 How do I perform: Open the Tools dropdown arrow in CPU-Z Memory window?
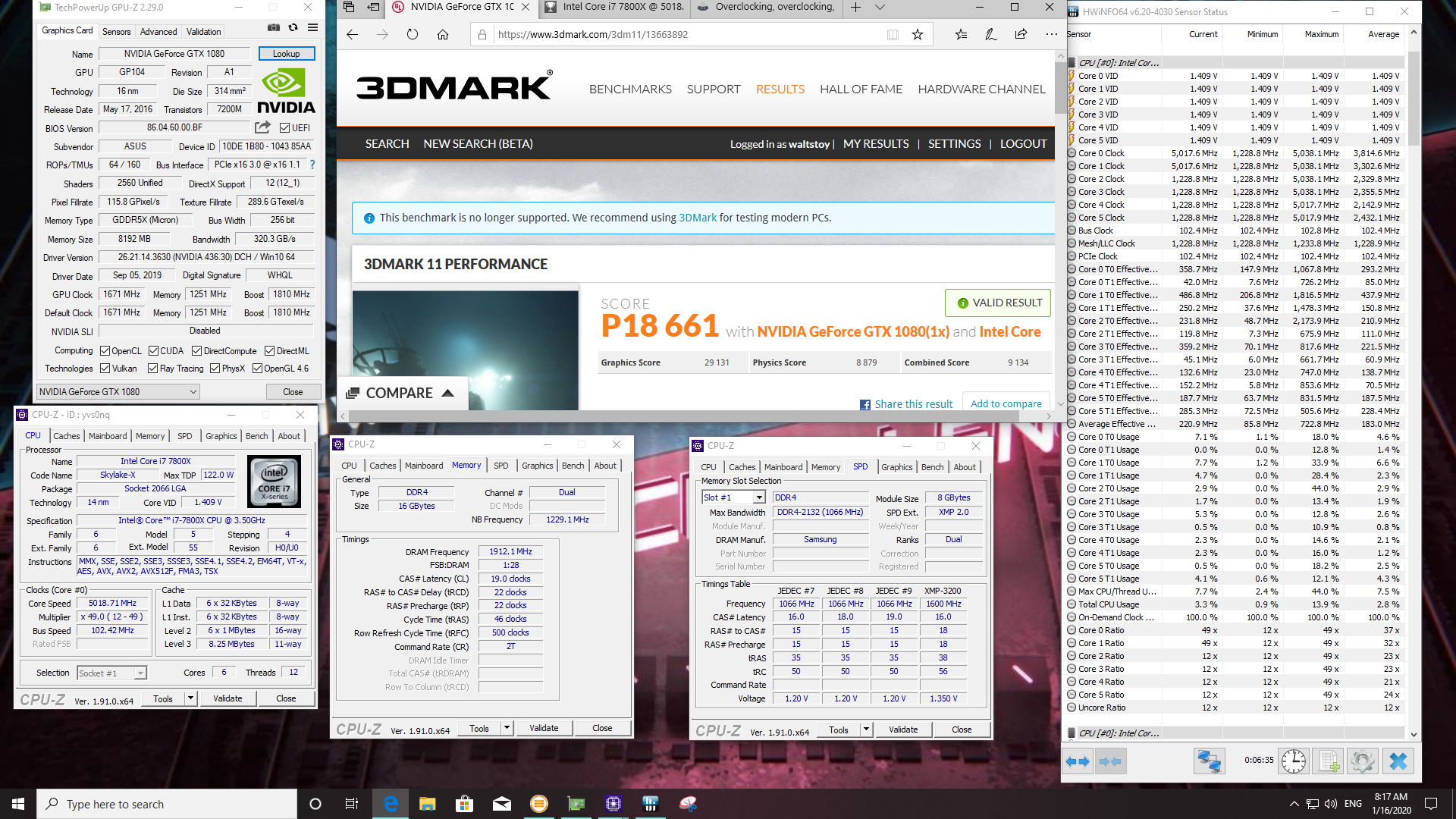507,728
